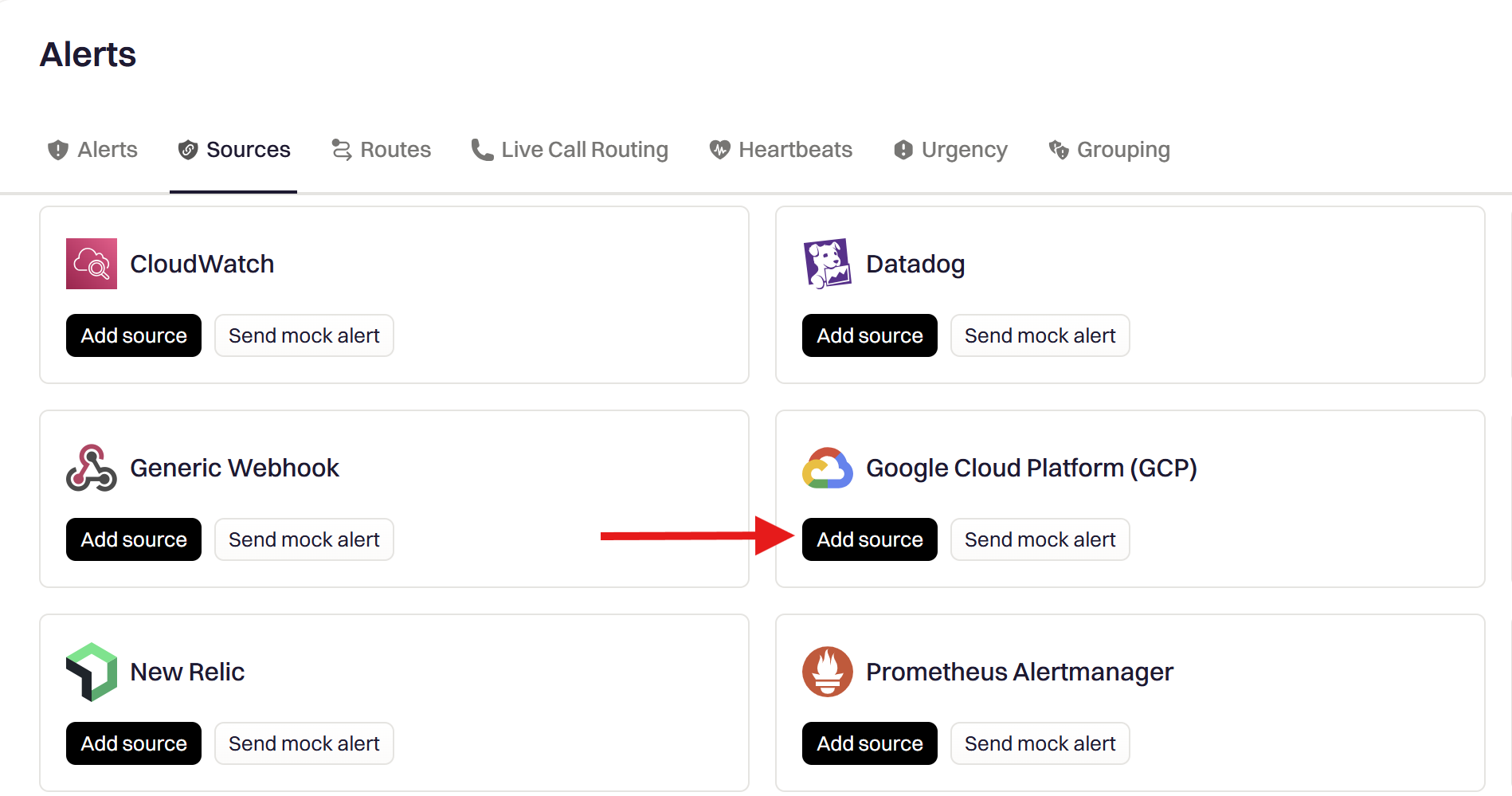
Task: Click the Datadog dog logo icon
Action: click(x=828, y=264)
